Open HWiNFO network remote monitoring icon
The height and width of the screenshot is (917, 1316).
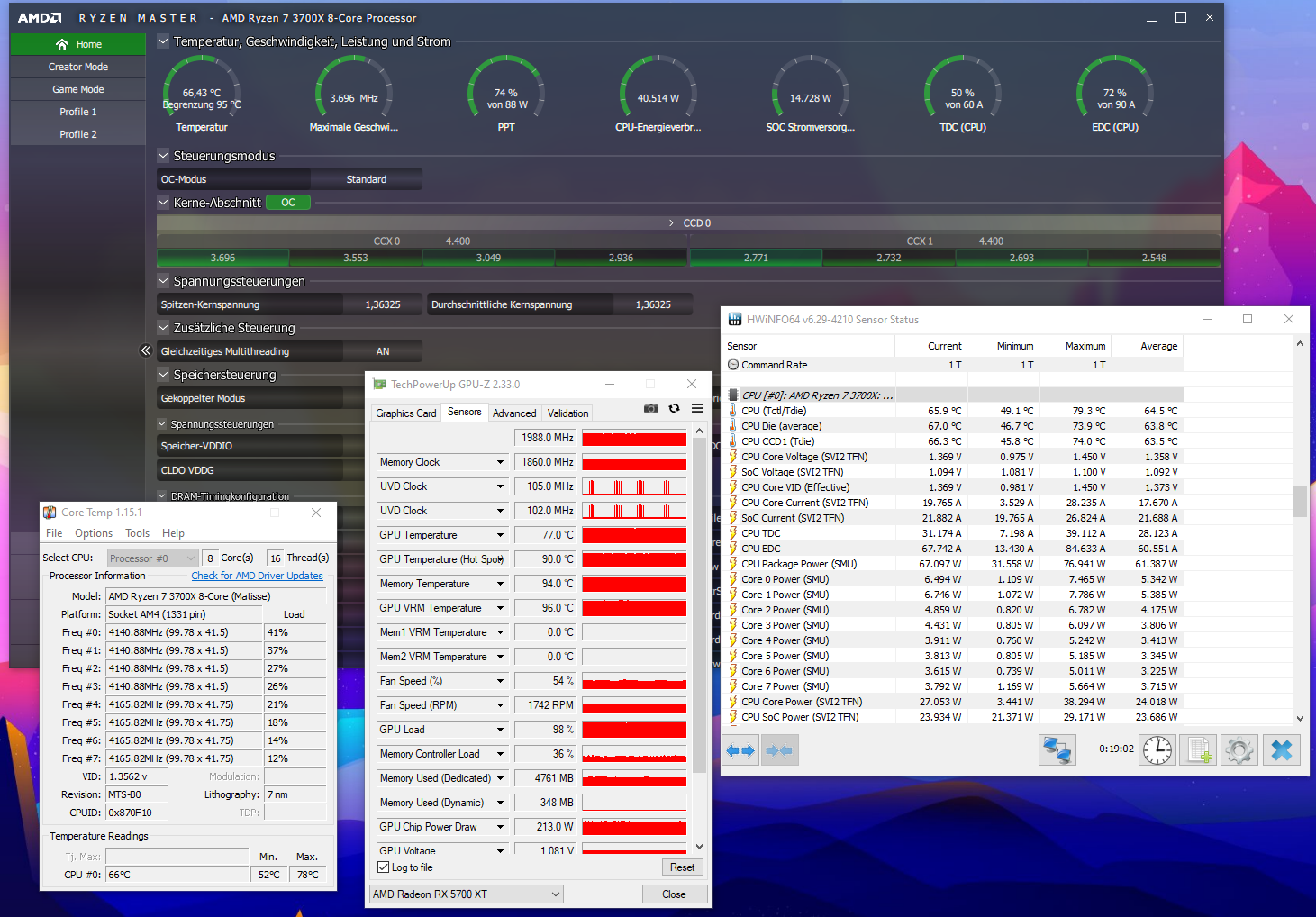coord(1057,750)
